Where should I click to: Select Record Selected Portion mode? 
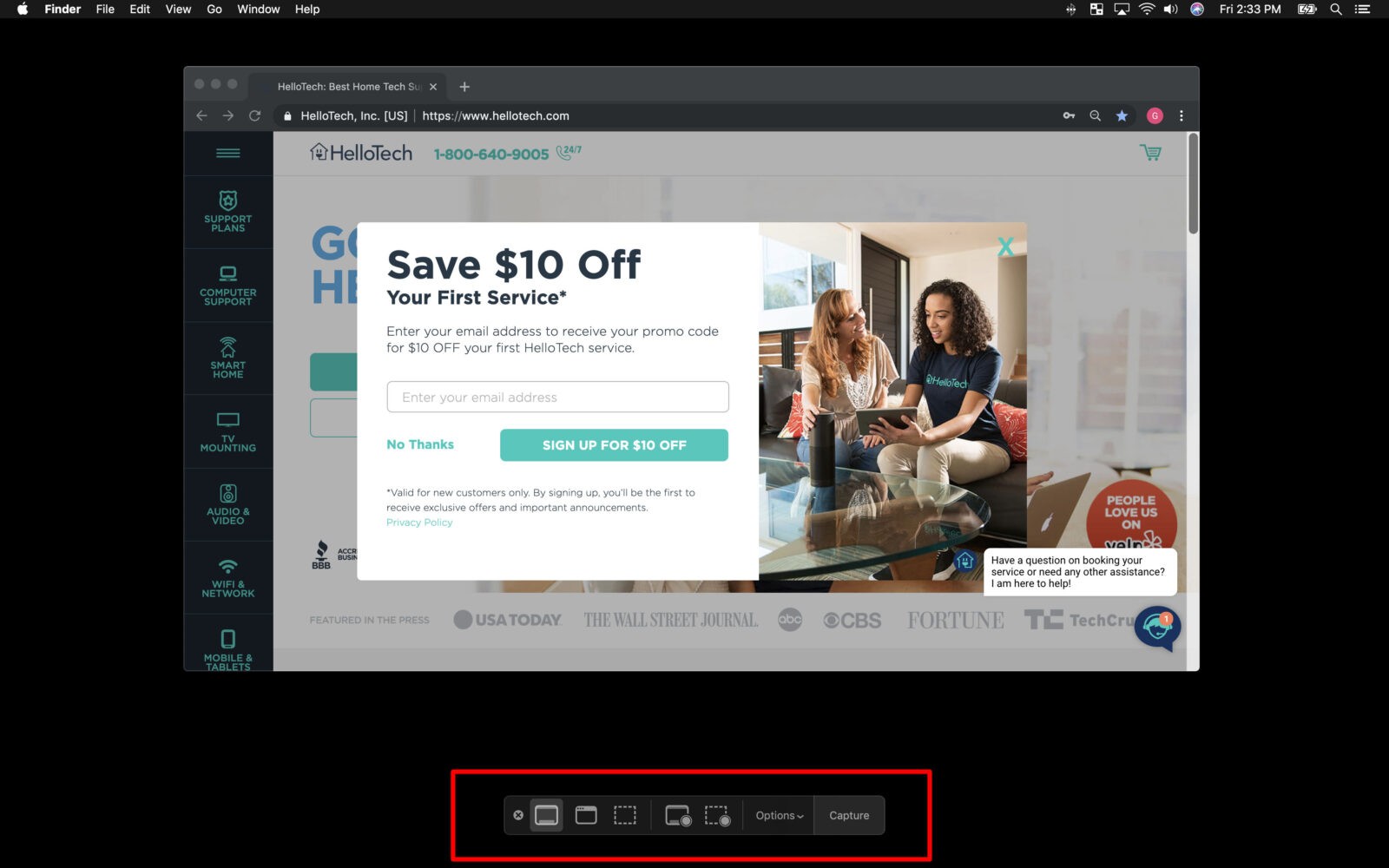pyautogui.click(x=717, y=816)
